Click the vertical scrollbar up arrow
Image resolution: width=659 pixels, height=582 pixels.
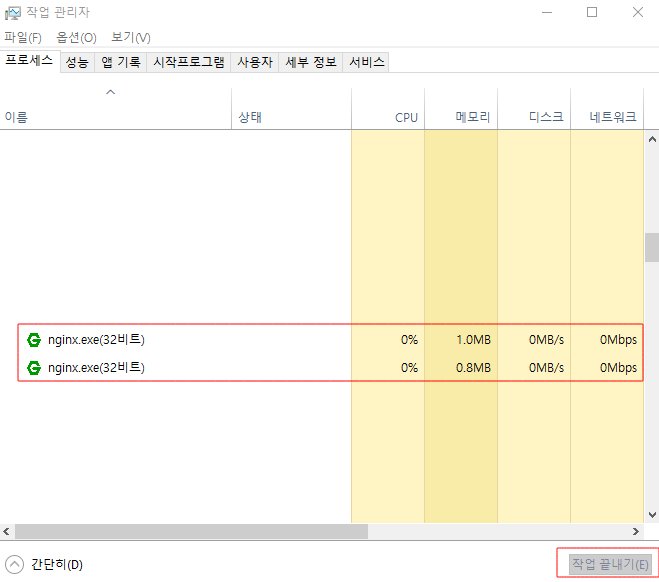(652, 139)
